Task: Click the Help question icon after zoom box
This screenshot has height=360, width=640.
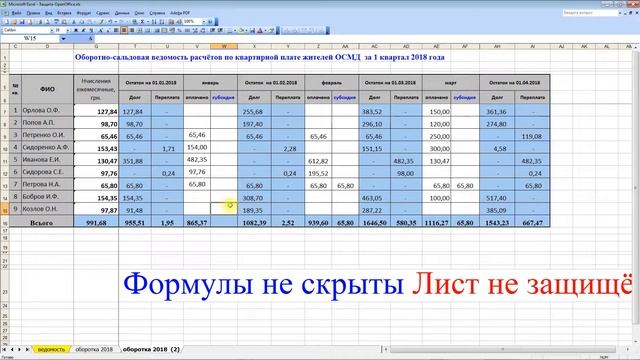Action: (x=210, y=22)
